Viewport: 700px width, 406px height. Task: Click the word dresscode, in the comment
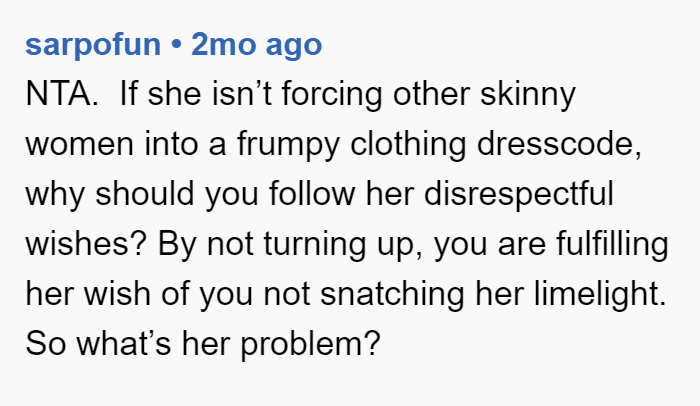pos(559,144)
